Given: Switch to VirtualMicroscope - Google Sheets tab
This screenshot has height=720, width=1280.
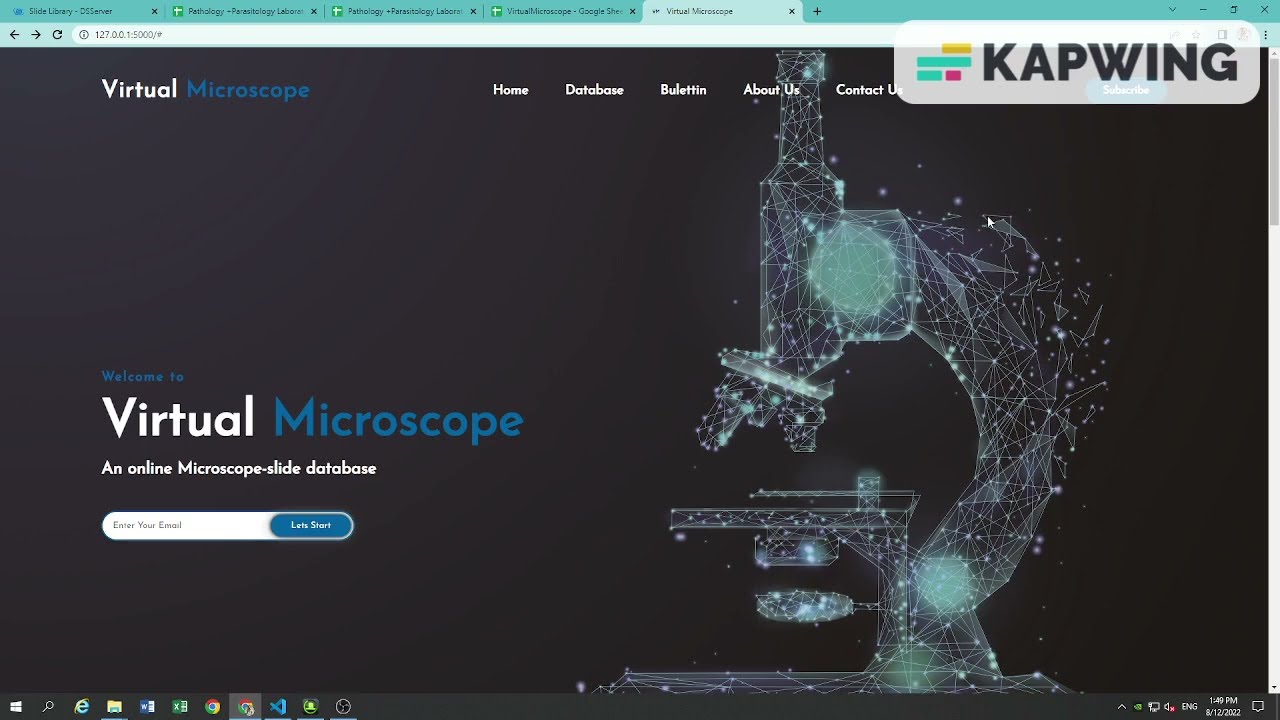Looking at the screenshot, I should [x=562, y=11].
